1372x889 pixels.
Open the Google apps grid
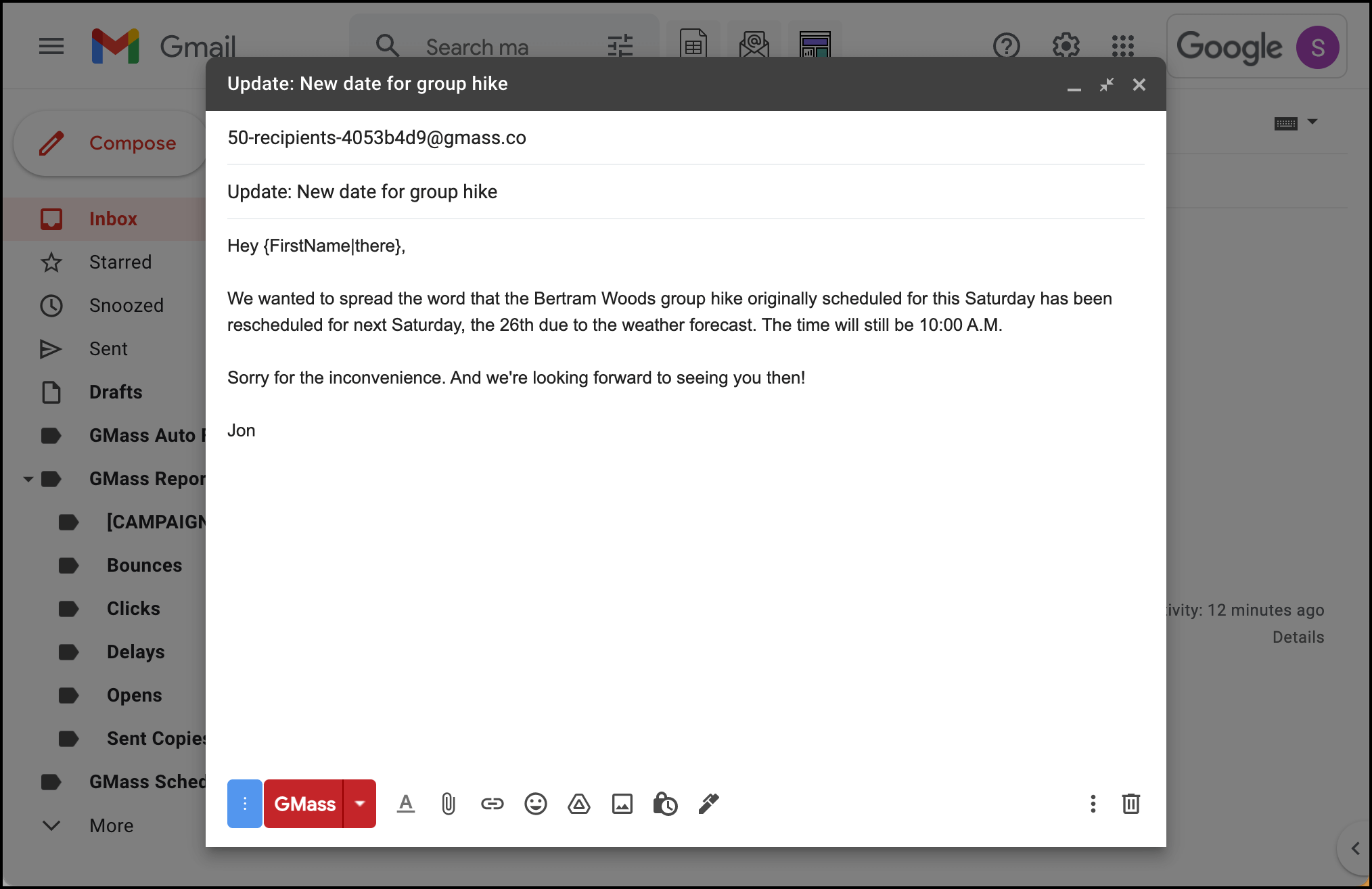click(1123, 46)
